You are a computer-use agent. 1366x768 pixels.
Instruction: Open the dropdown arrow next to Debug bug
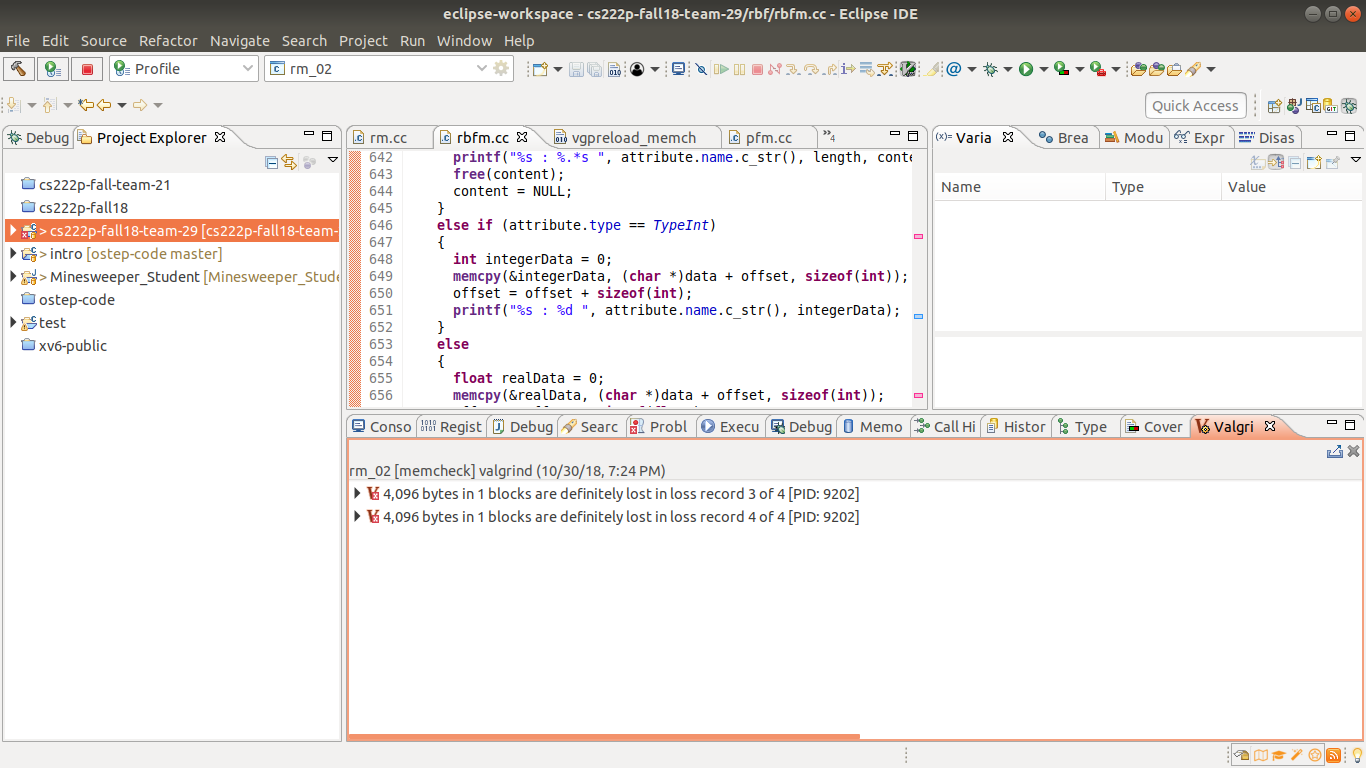point(1007,69)
